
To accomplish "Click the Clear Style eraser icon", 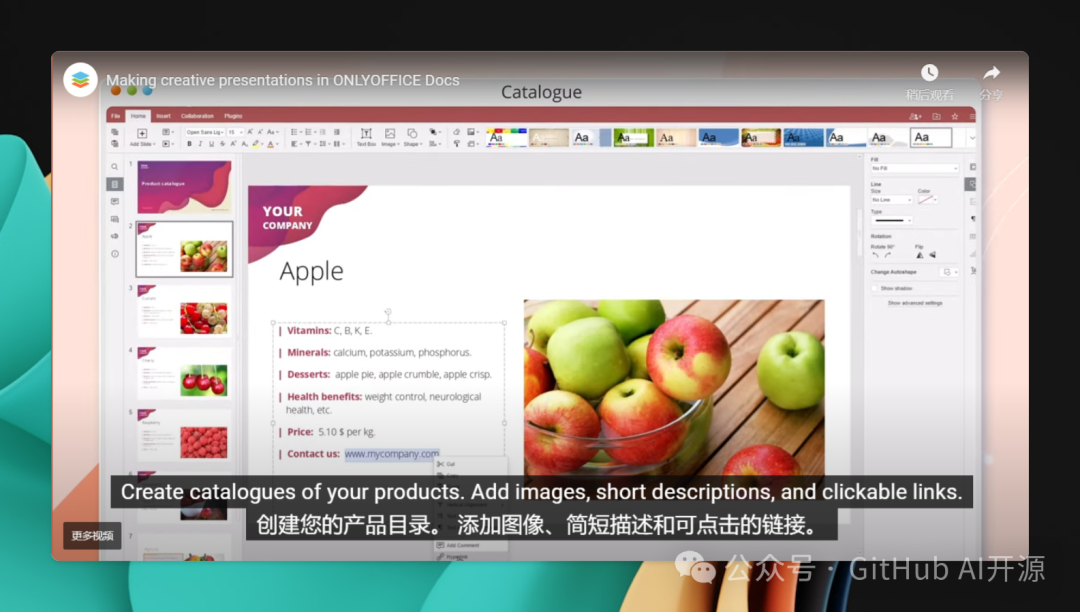I will 456,132.
